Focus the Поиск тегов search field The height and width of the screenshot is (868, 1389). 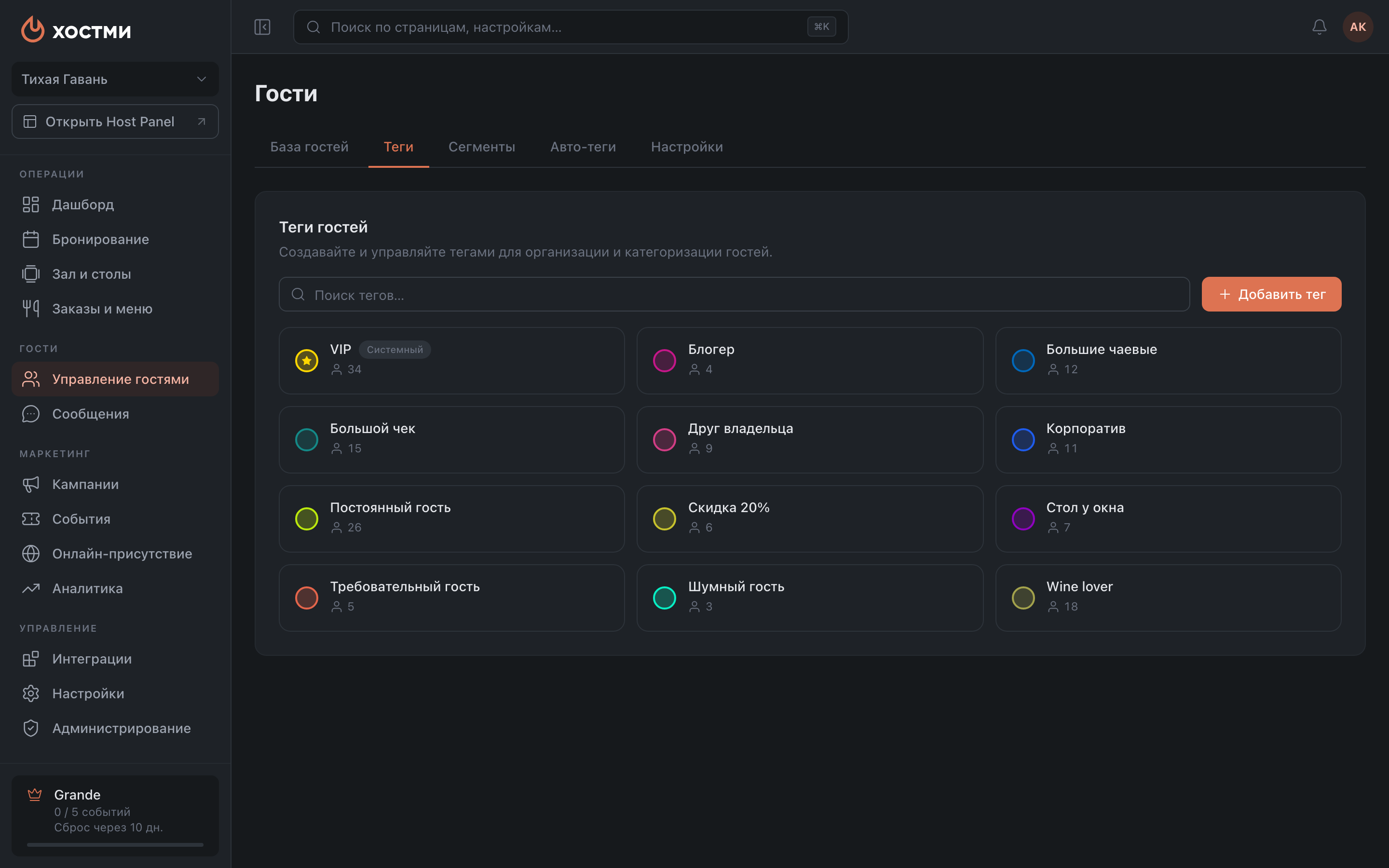coord(734,295)
